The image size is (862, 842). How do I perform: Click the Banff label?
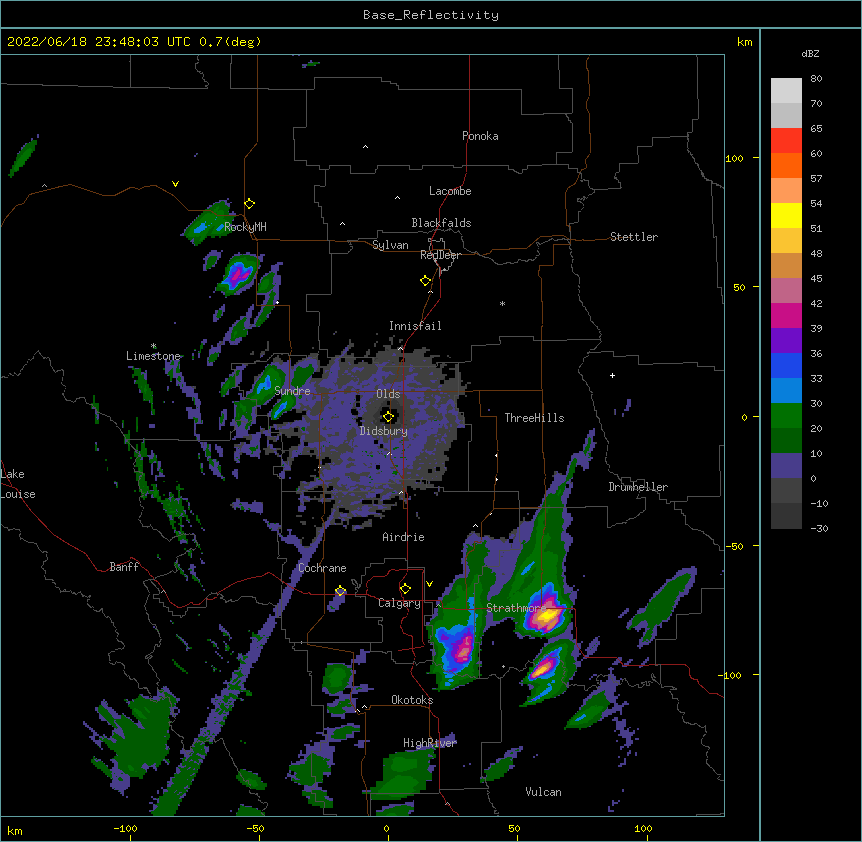(124, 567)
